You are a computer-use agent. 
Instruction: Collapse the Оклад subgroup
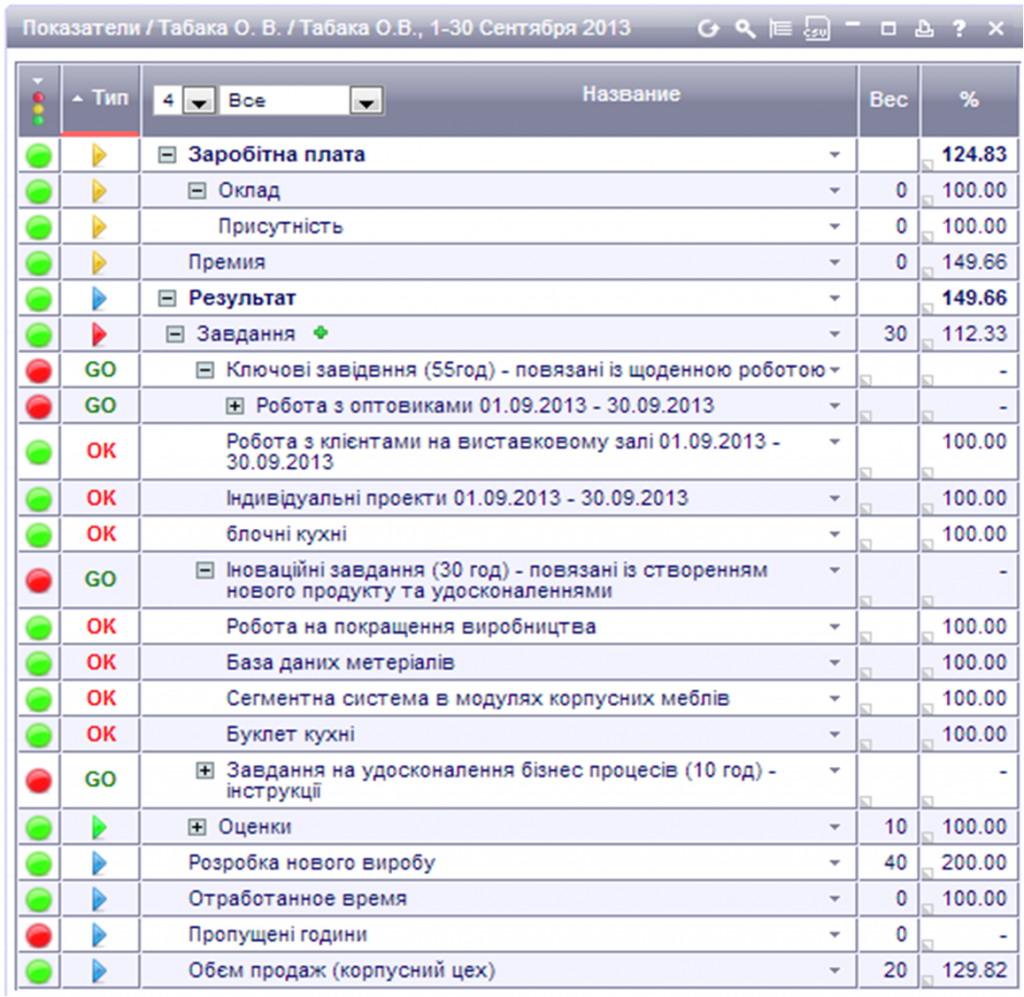[197, 191]
